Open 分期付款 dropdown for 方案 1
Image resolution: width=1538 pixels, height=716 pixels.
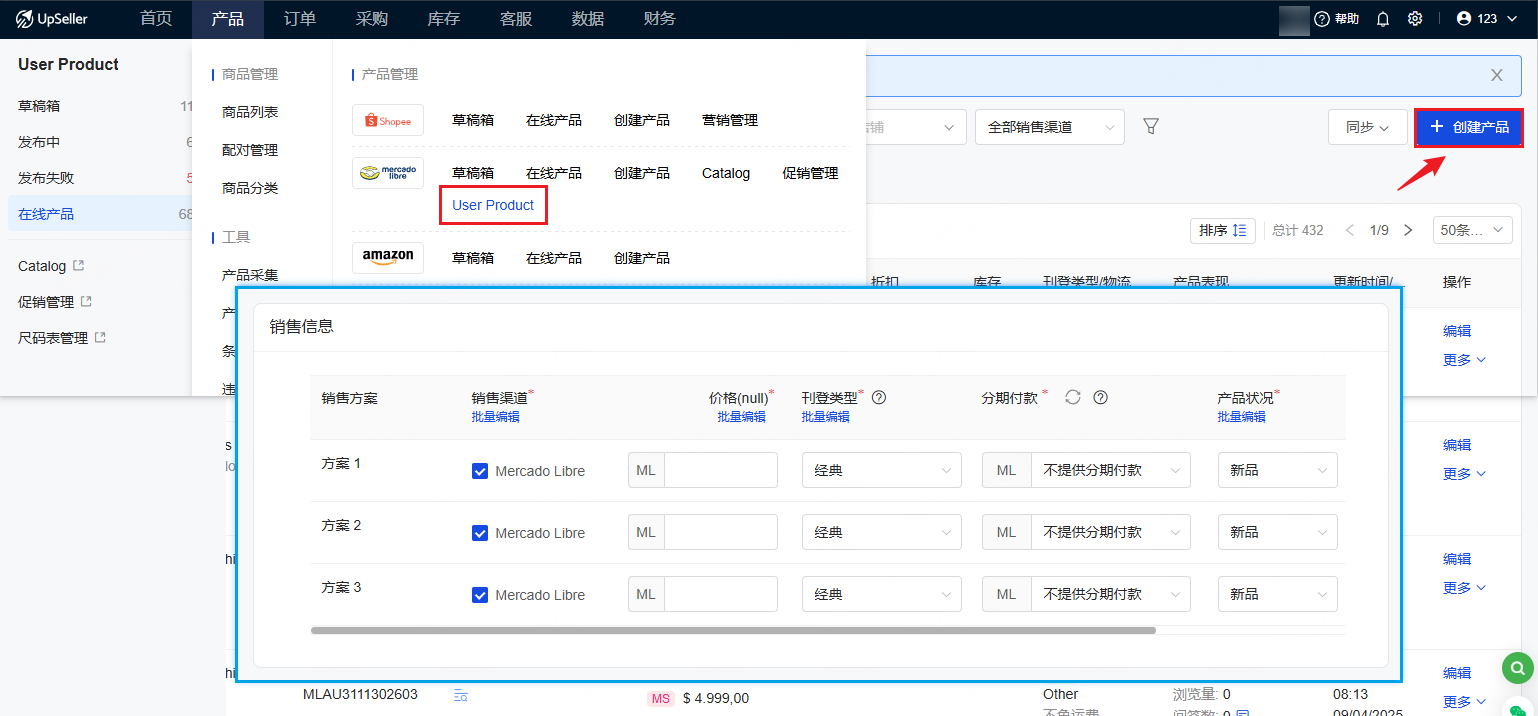pyautogui.click(x=1111, y=470)
